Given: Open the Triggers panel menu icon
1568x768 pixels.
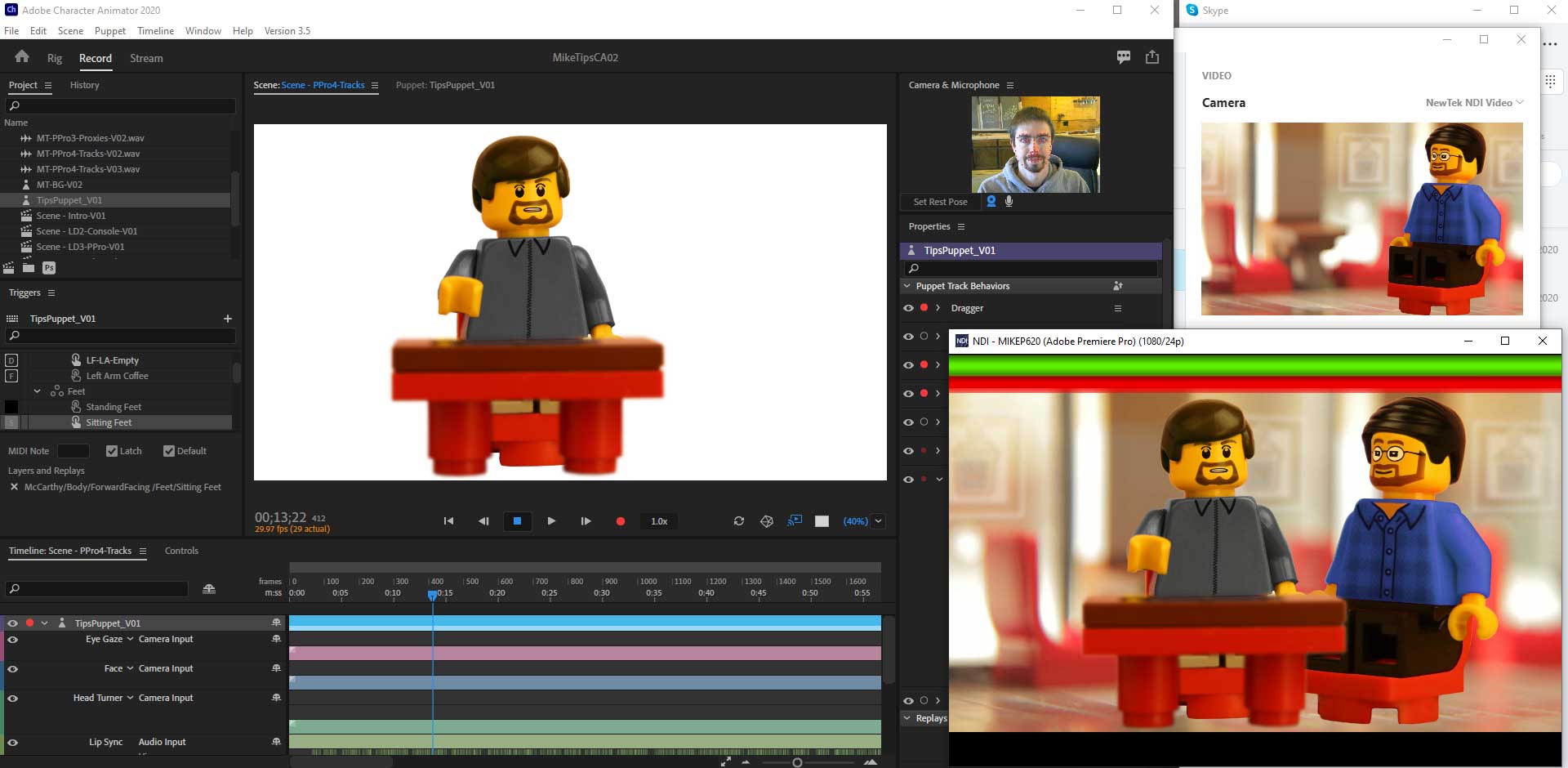Looking at the screenshot, I should click(51, 292).
